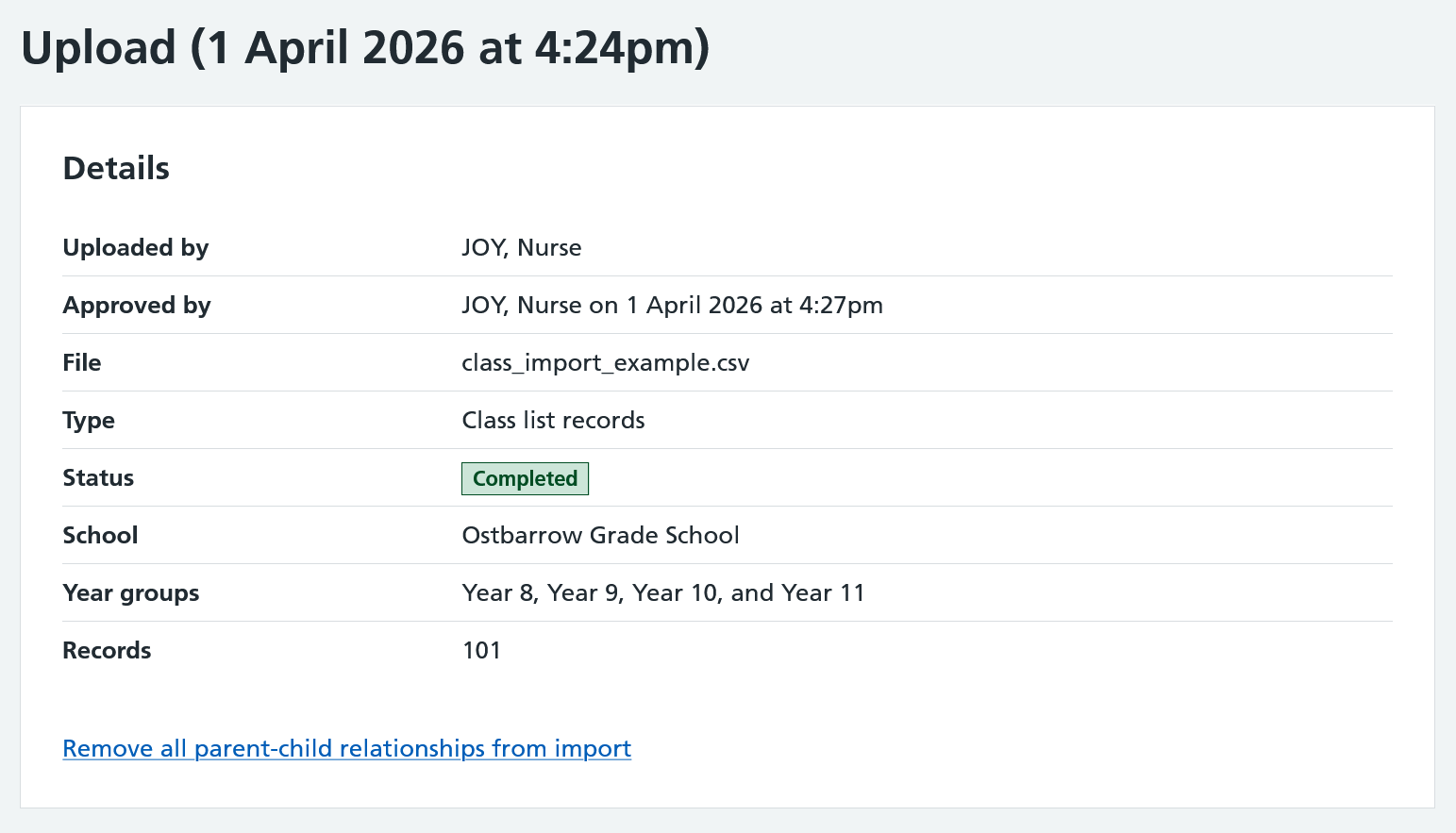The width and height of the screenshot is (1456, 833).
Task: Click the 'Uploaded by' row label
Action: point(136,248)
